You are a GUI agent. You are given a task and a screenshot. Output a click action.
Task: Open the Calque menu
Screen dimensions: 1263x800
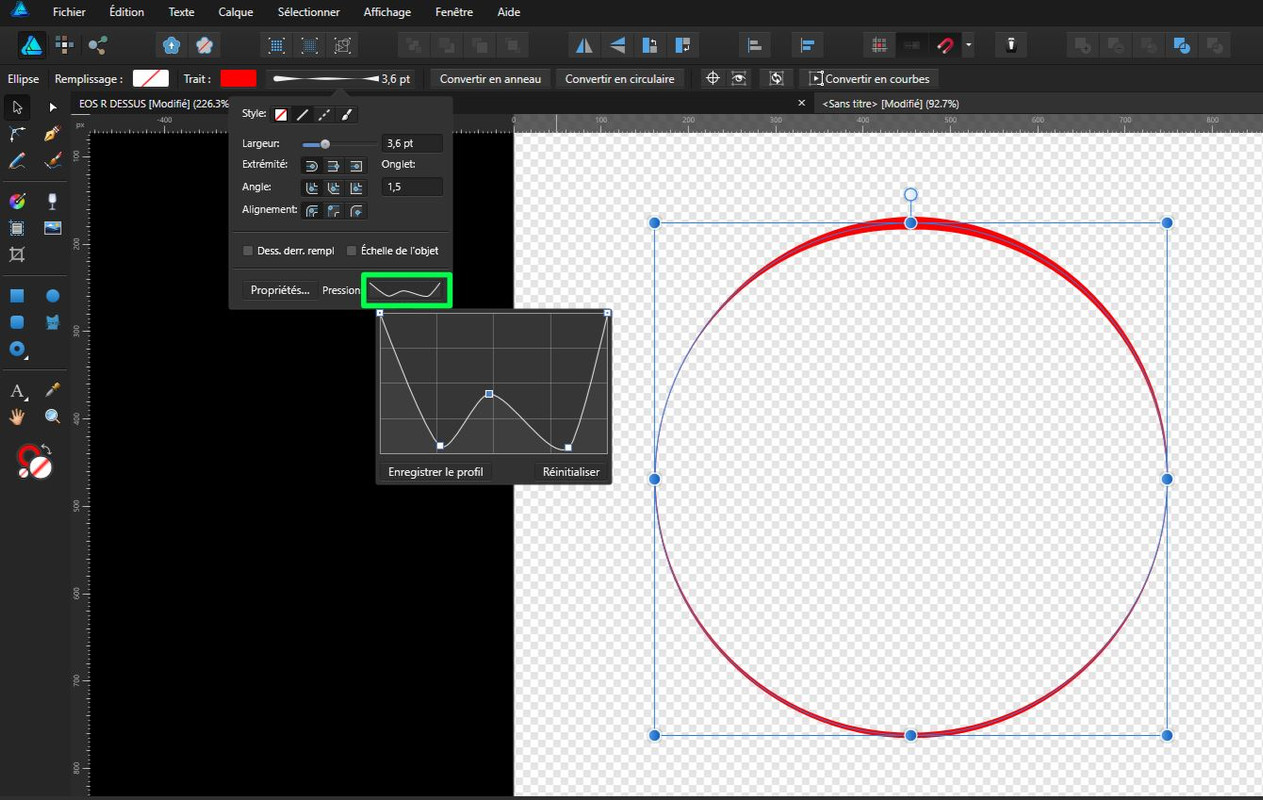click(x=236, y=12)
